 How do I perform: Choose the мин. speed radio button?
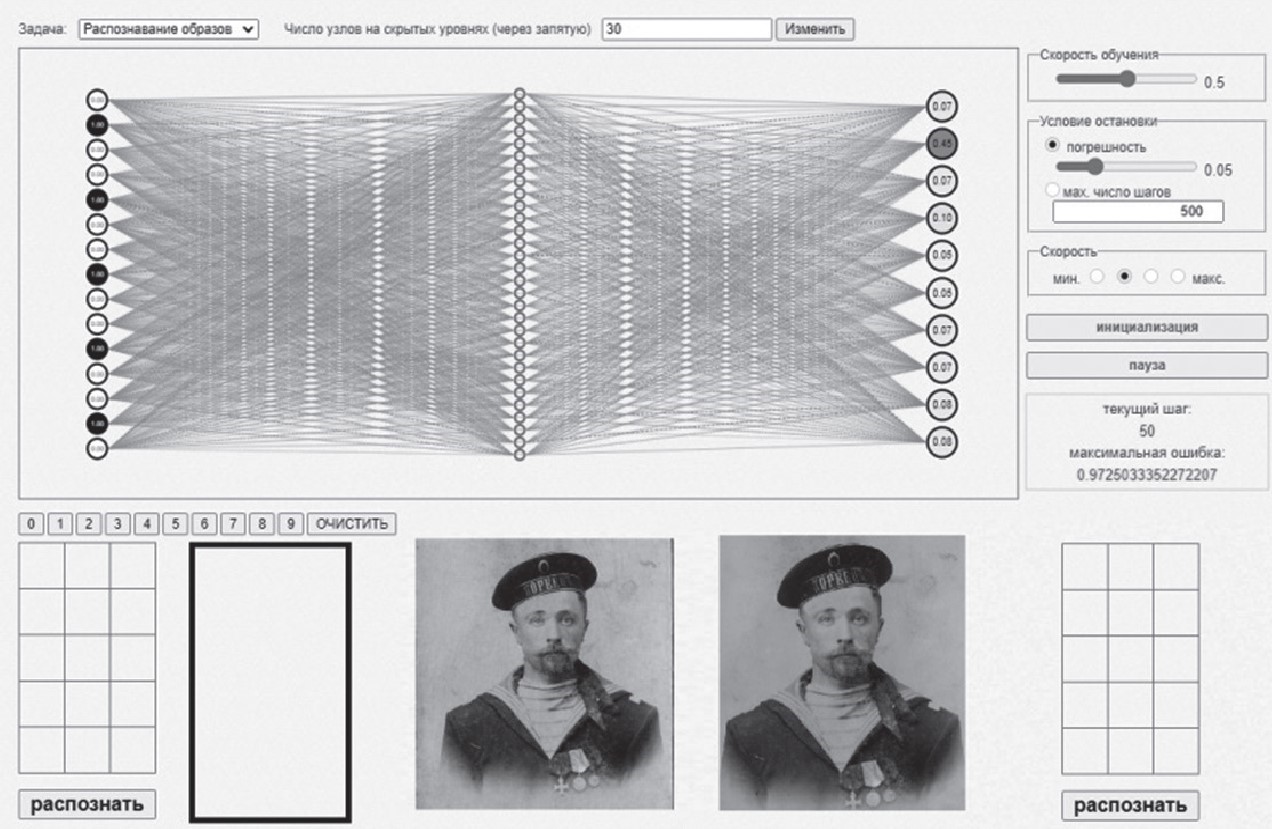(1097, 277)
